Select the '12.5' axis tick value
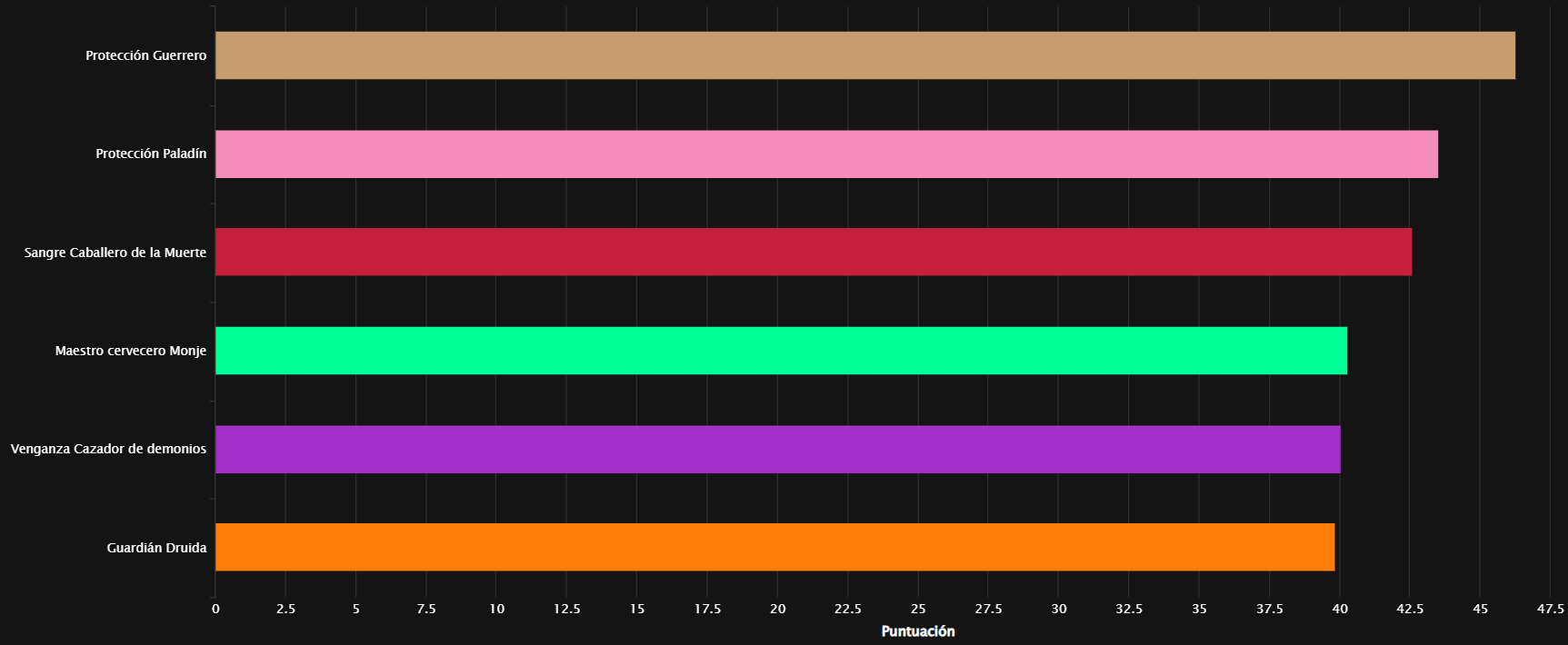Viewport: 1568px width, 645px height. click(x=566, y=609)
